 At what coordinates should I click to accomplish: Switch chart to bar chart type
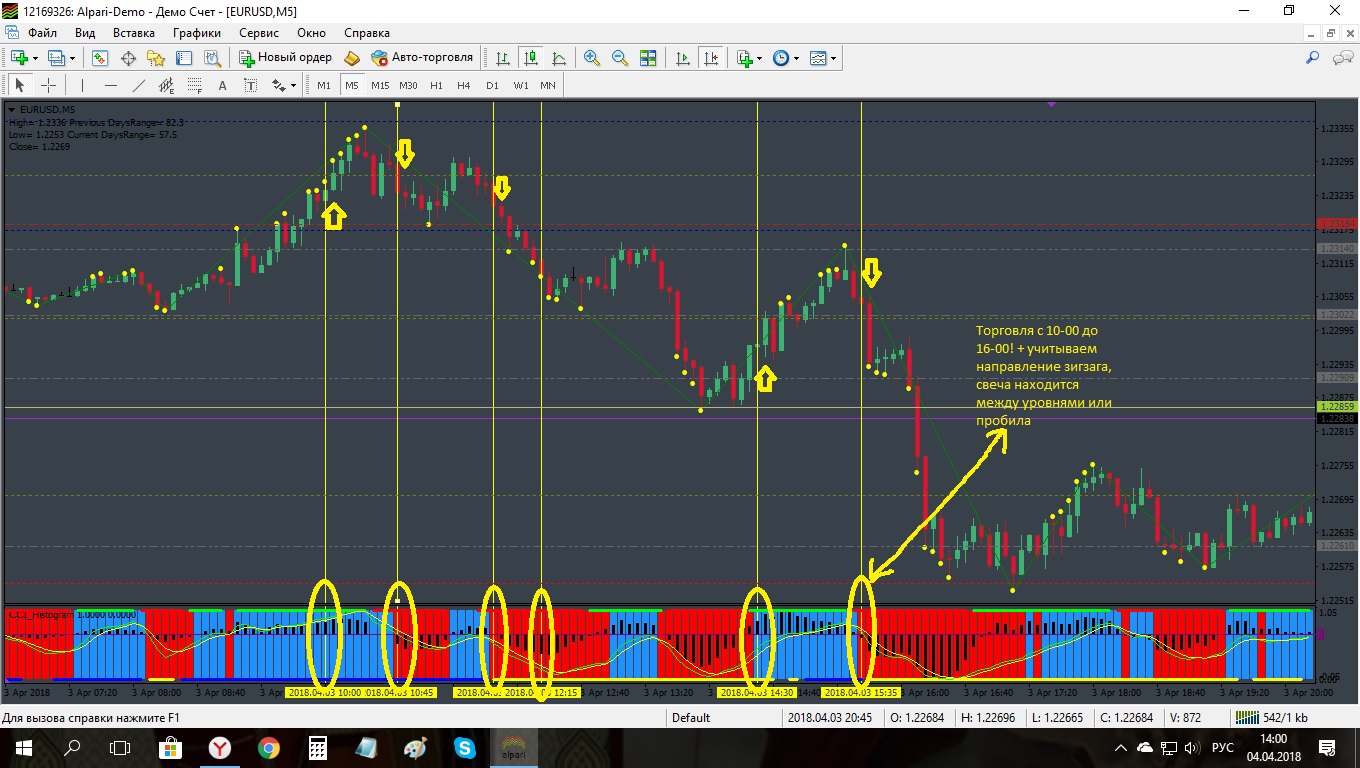point(503,58)
